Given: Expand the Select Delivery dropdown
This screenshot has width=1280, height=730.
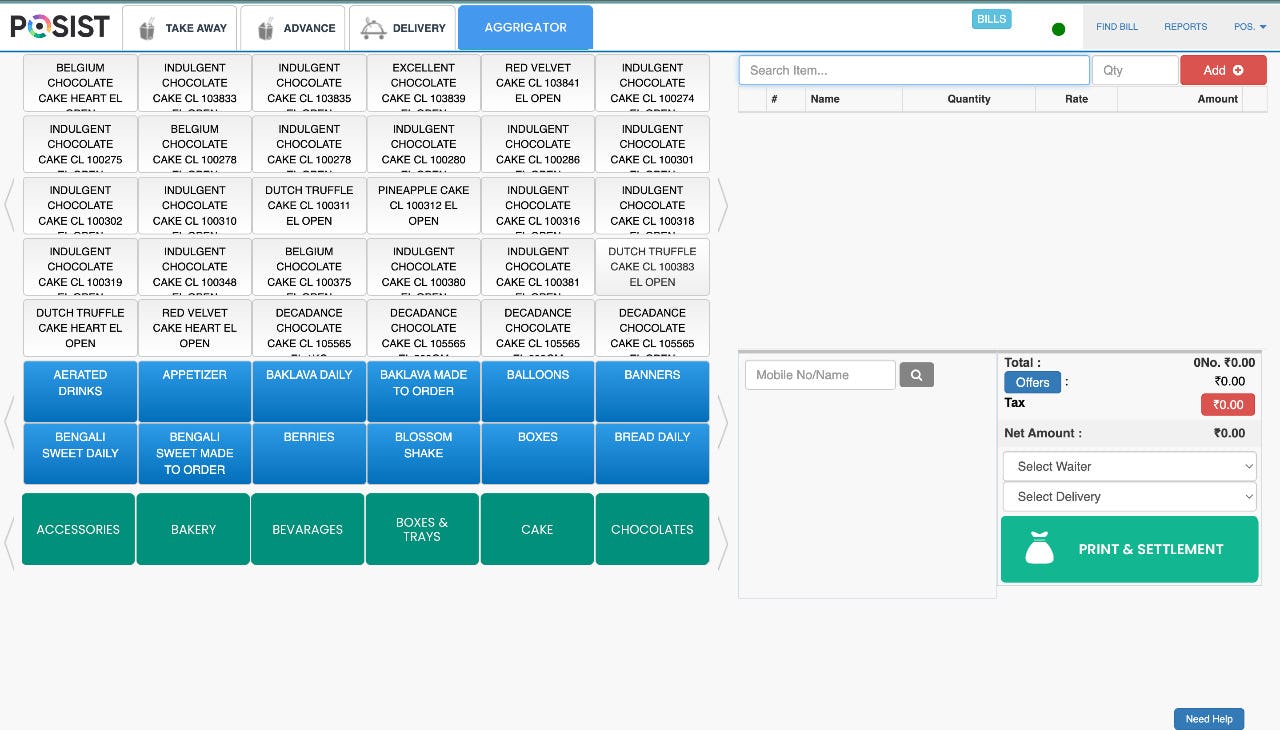Looking at the screenshot, I should (1130, 496).
